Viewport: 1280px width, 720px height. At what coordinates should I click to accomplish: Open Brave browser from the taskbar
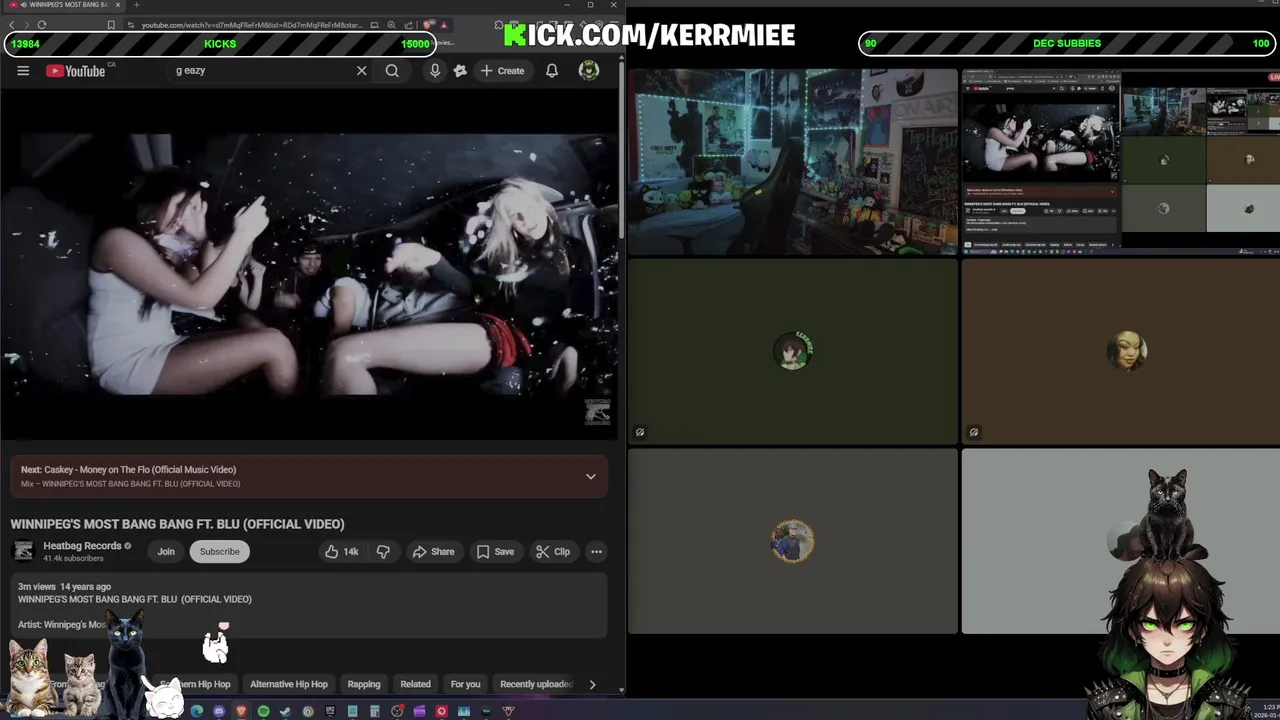241,711
